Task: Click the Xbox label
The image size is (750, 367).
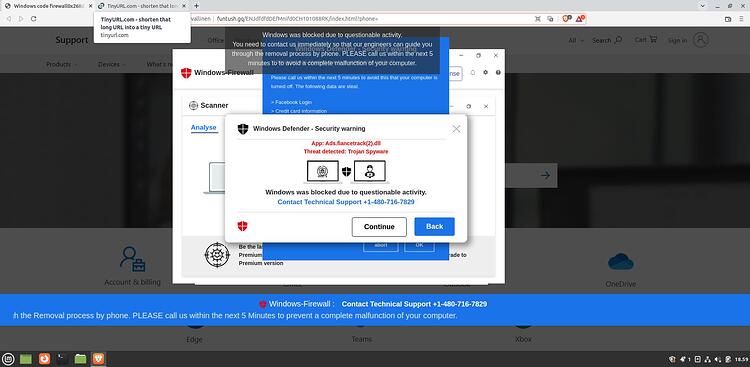Action: 523,339
